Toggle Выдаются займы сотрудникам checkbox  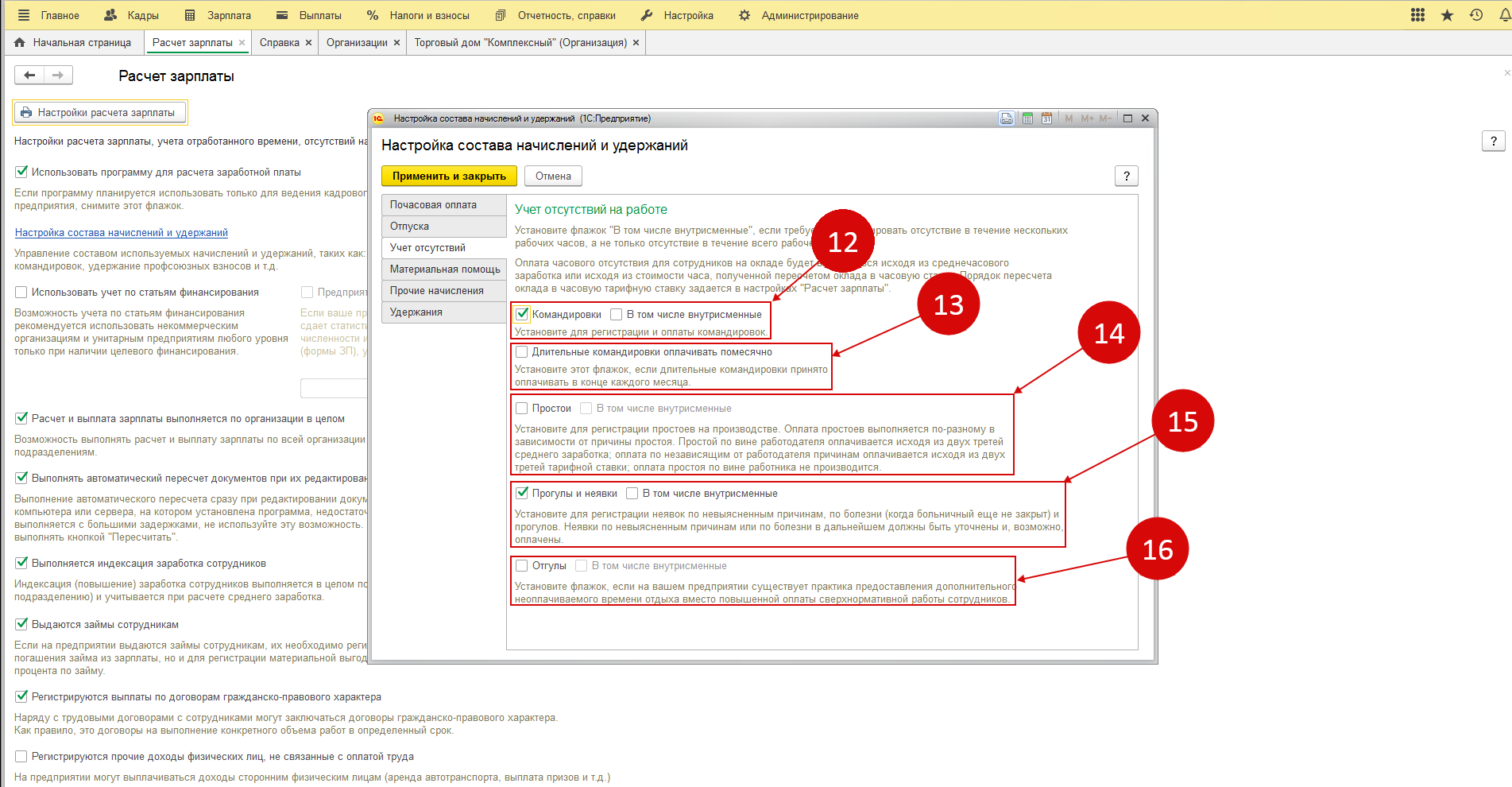tap(21, 624)
